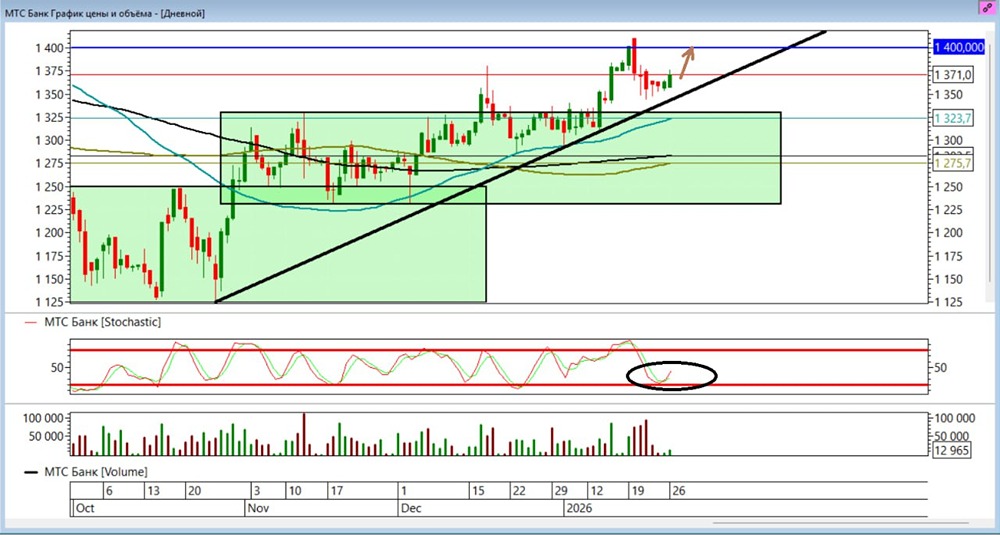Select the 1 371,0 price label
1000x535 pixels.
pos(953,75)
